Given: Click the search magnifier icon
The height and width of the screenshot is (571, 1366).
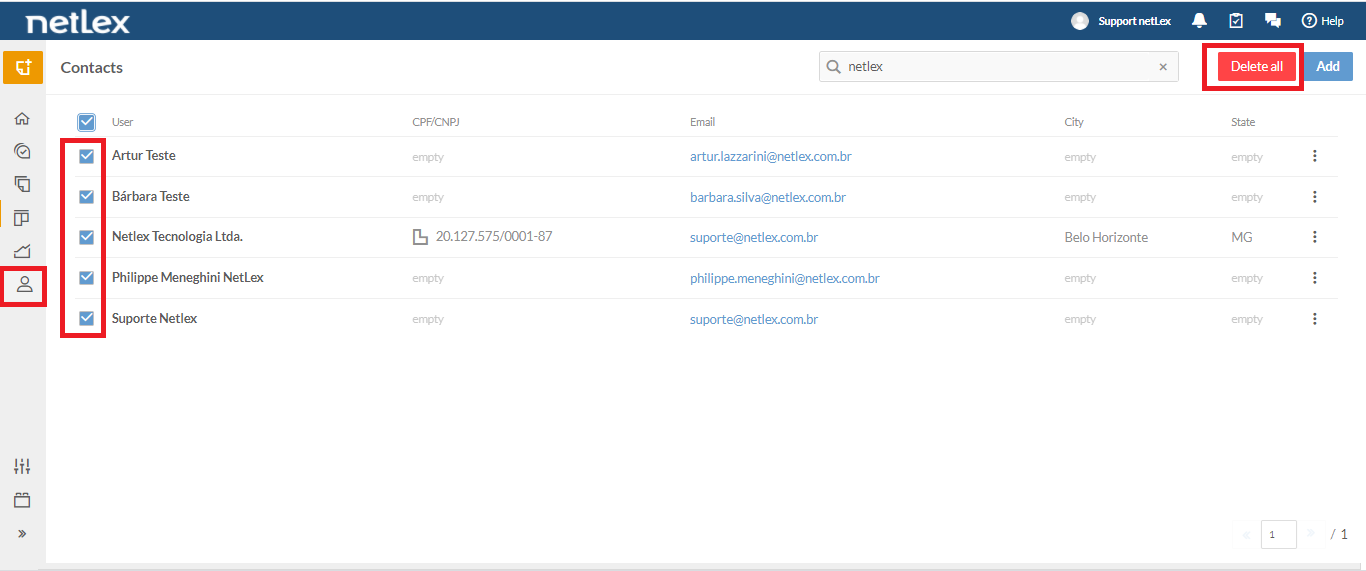Looking at the screenshot, I should [x=833, y=67].
